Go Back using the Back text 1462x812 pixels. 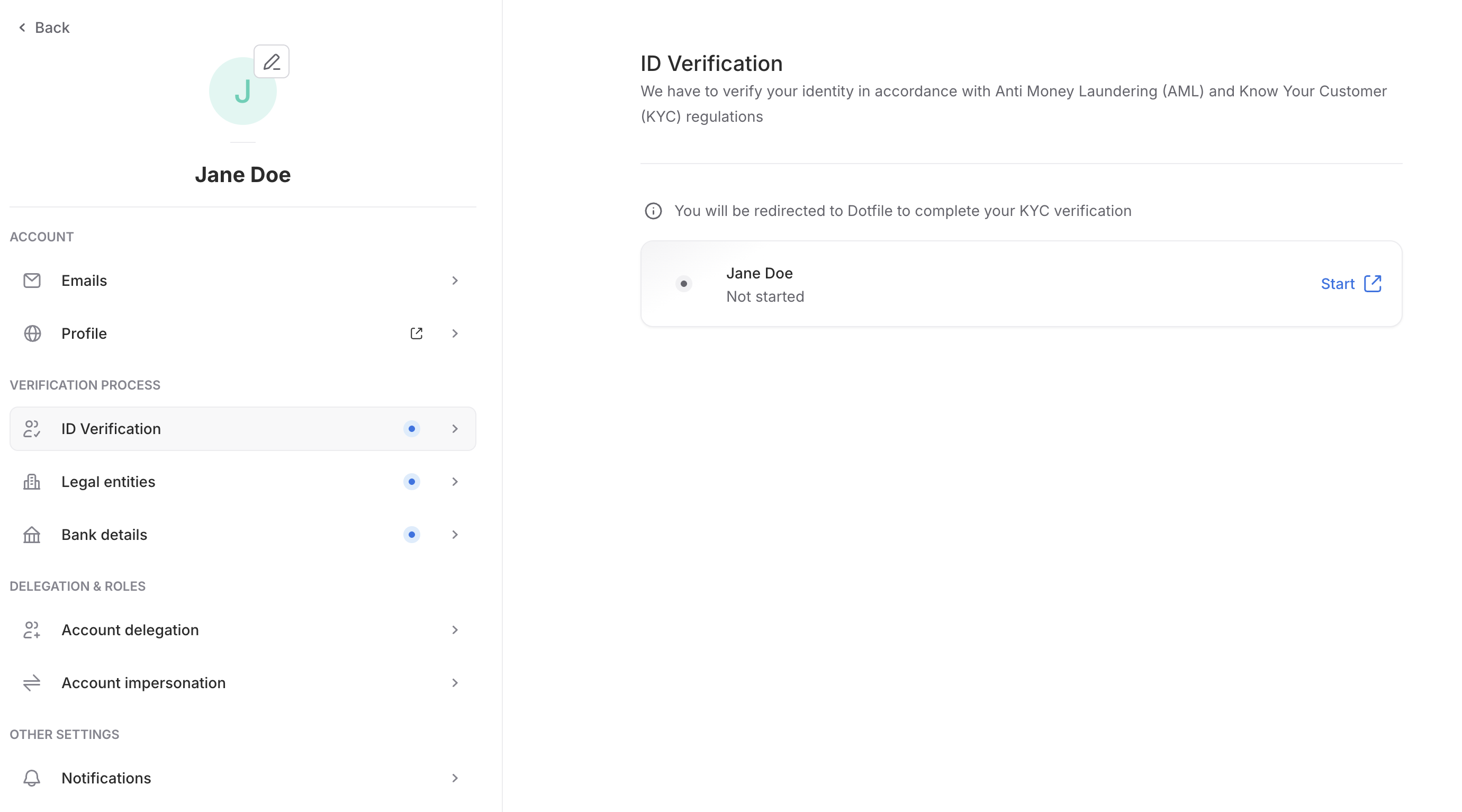click(52, 27)
